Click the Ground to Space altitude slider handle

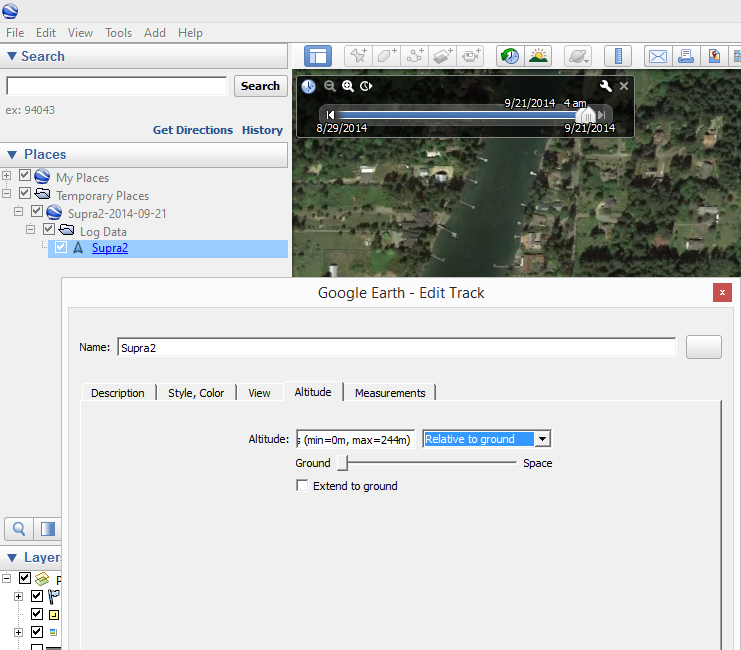click(343, 463)
